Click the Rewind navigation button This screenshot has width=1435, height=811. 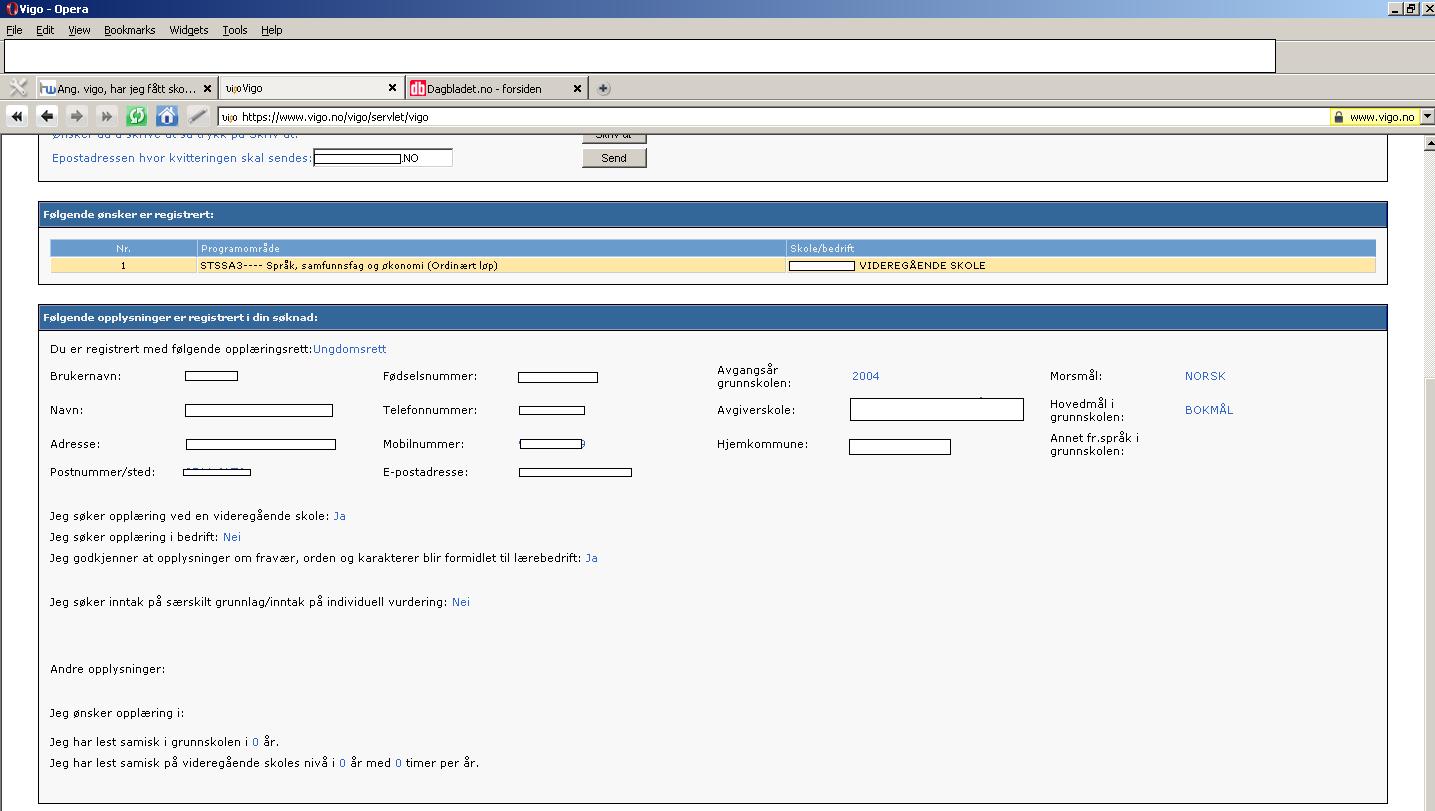[x=17, y=116]
